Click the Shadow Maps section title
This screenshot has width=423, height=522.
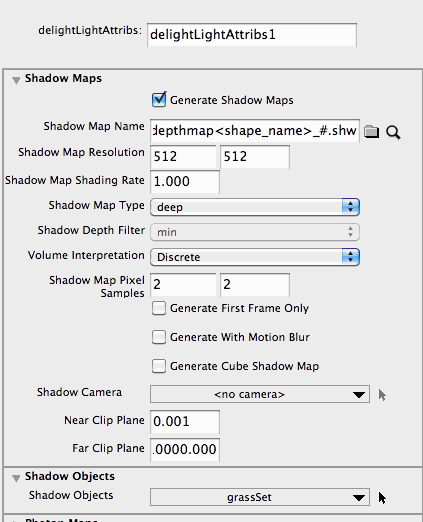point(63,78)
